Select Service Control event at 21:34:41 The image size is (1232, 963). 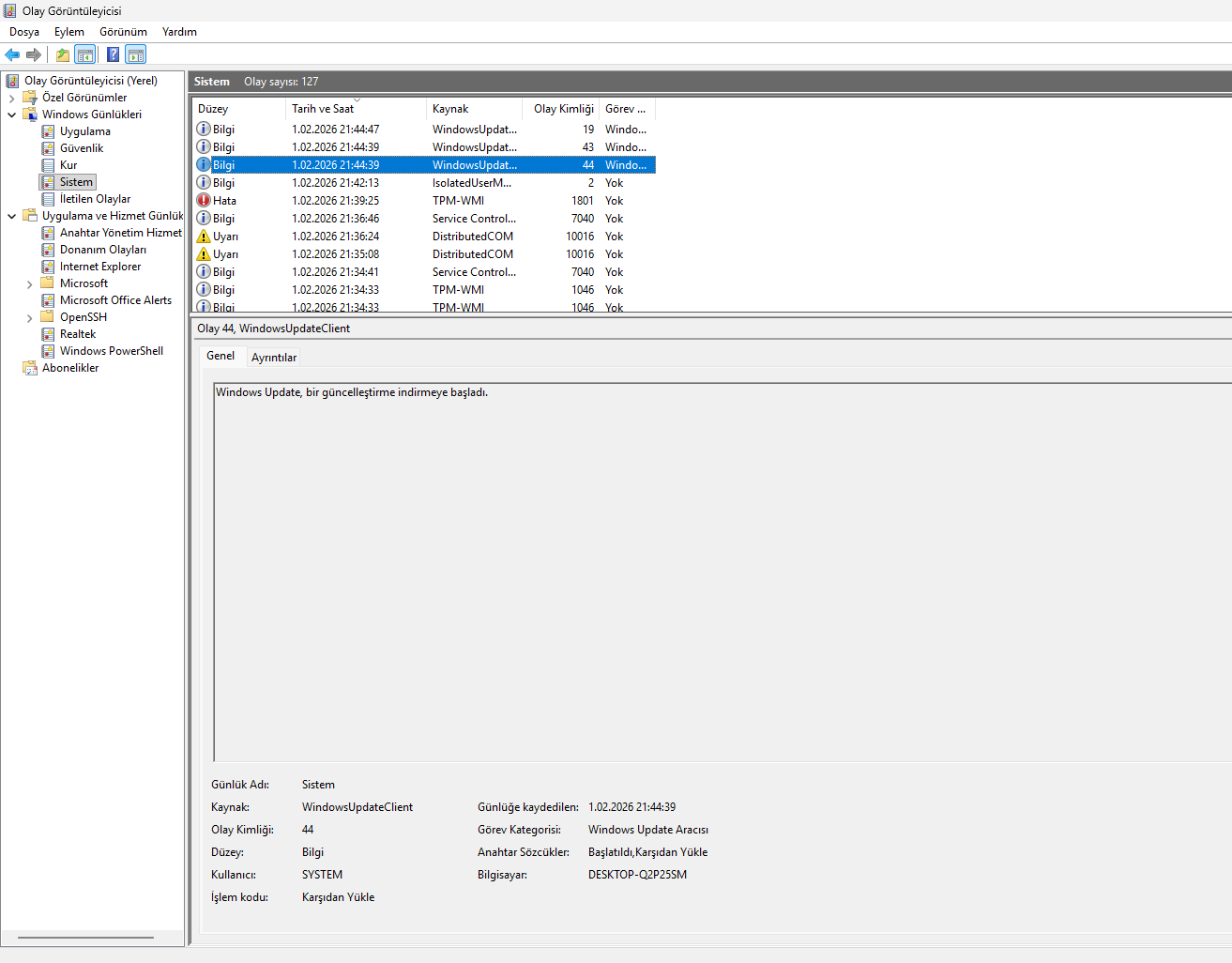[424, 271]
